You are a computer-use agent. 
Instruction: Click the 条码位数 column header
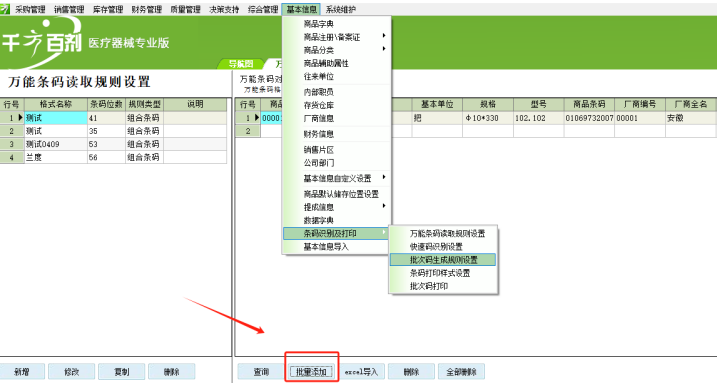(x=106, y=104)
